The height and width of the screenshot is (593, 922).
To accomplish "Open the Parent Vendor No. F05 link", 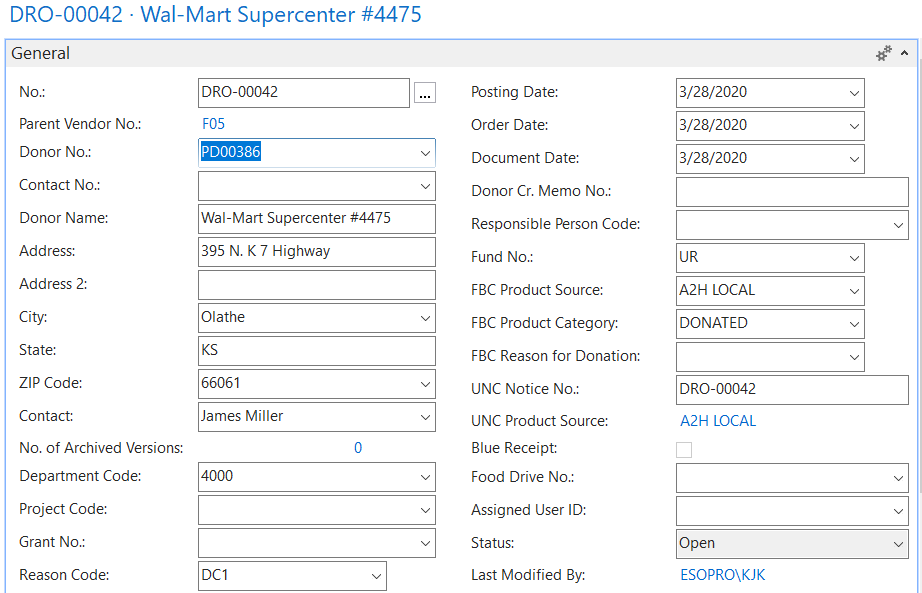I will tap(213, 124).
